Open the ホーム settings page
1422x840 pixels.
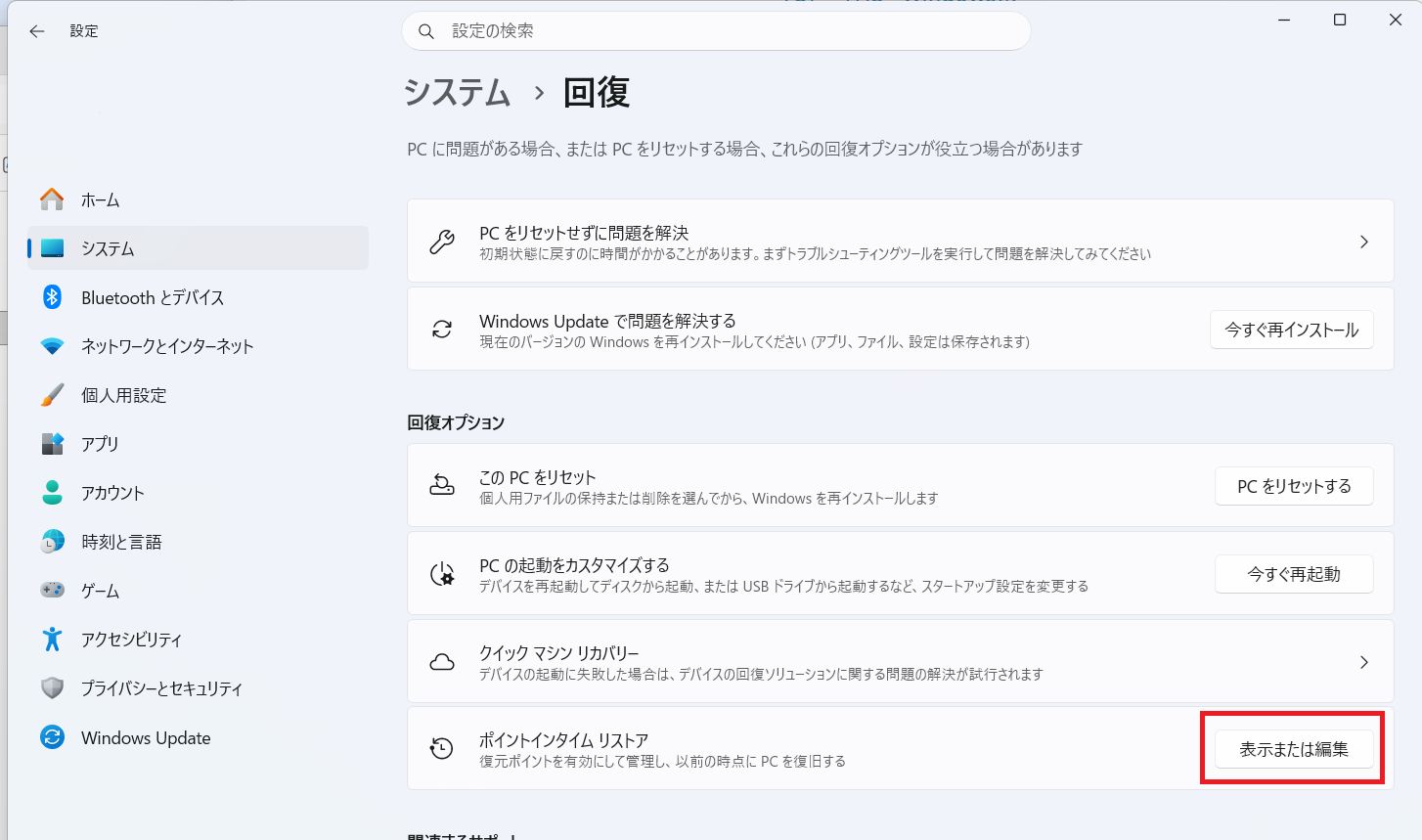click(198, 199)
